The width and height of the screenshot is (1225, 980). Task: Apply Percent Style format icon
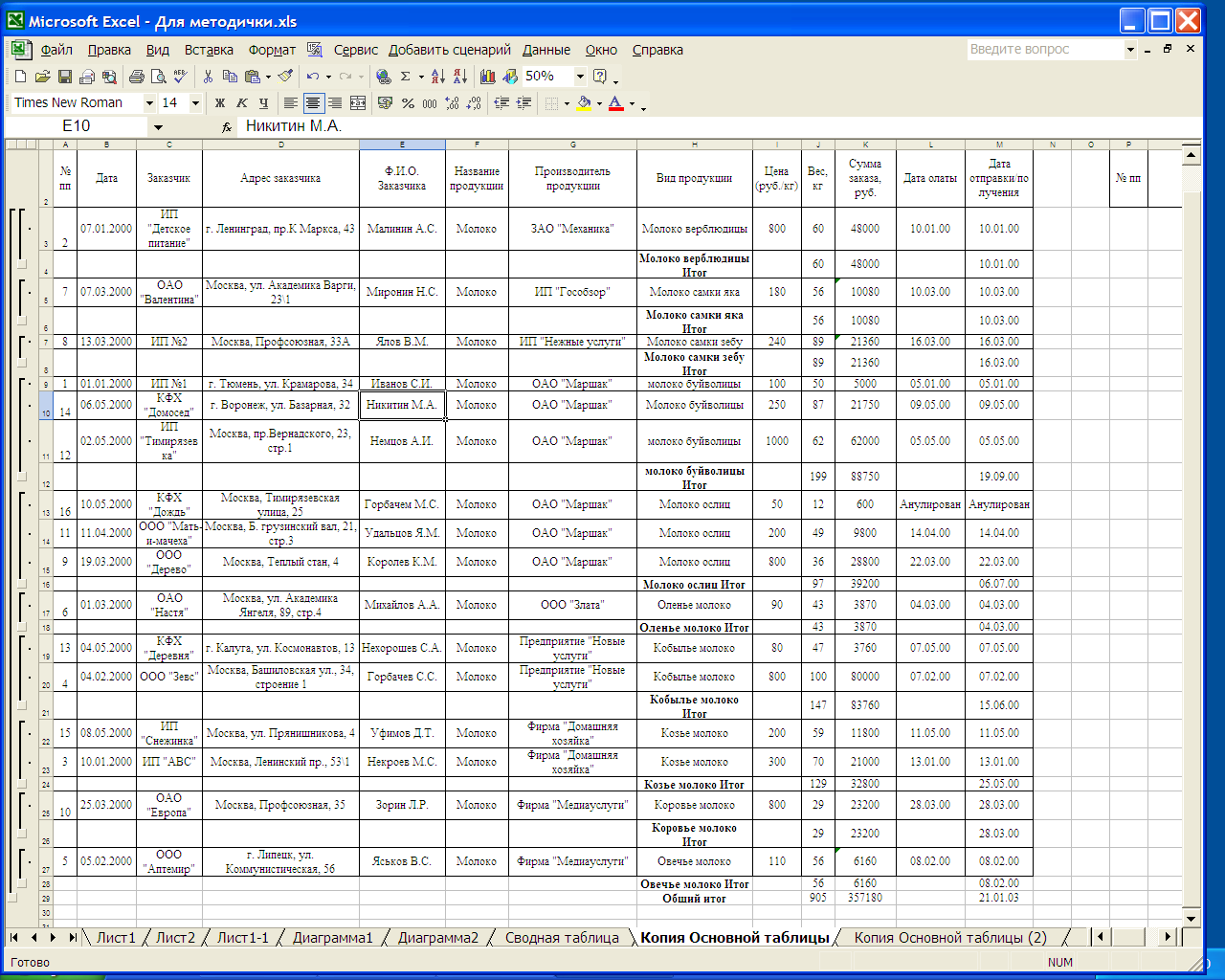tap(408, 102)
